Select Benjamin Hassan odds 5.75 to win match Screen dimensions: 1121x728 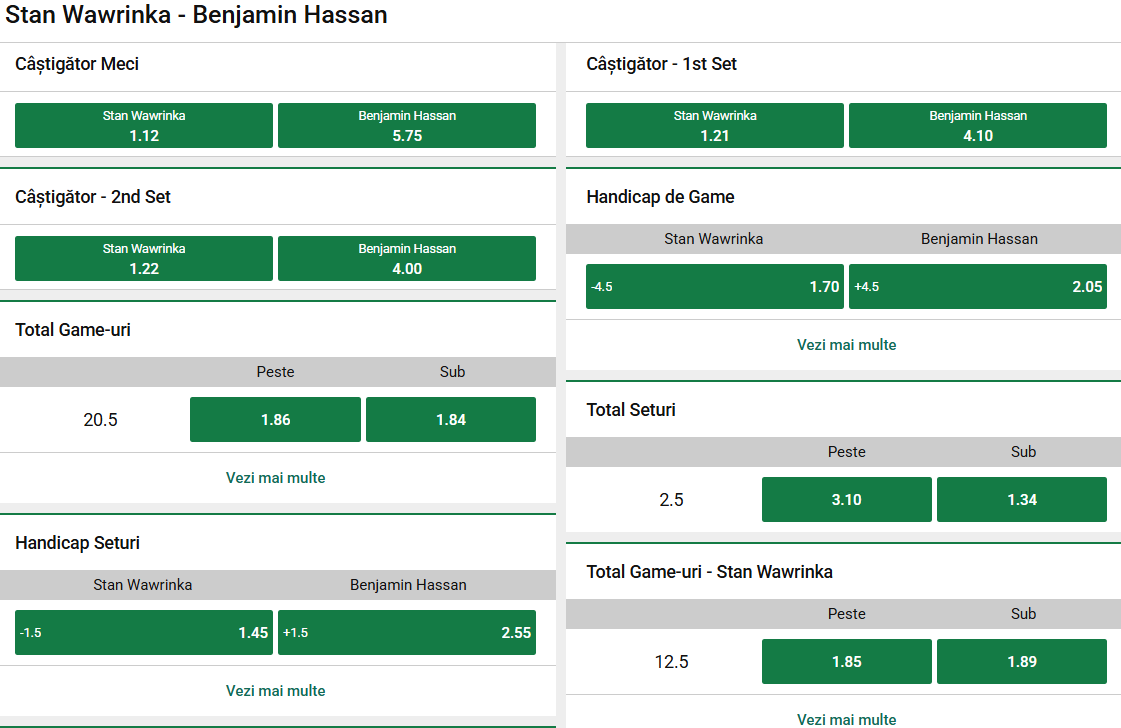[406, 125]
